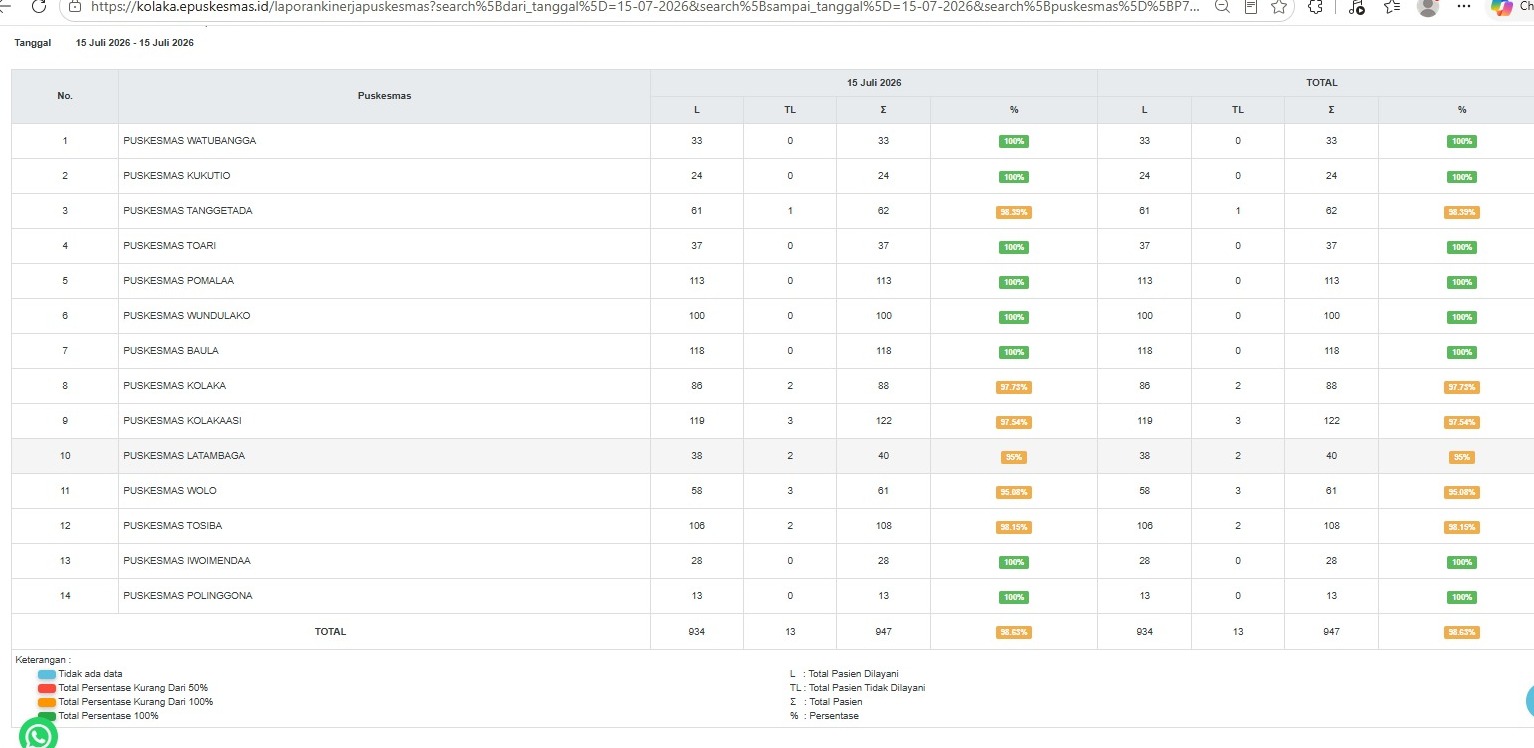This screenshot has height=748, width=1534.
Task: Click the 947 total patients under 15 Juli group
Action: point(883,632)
